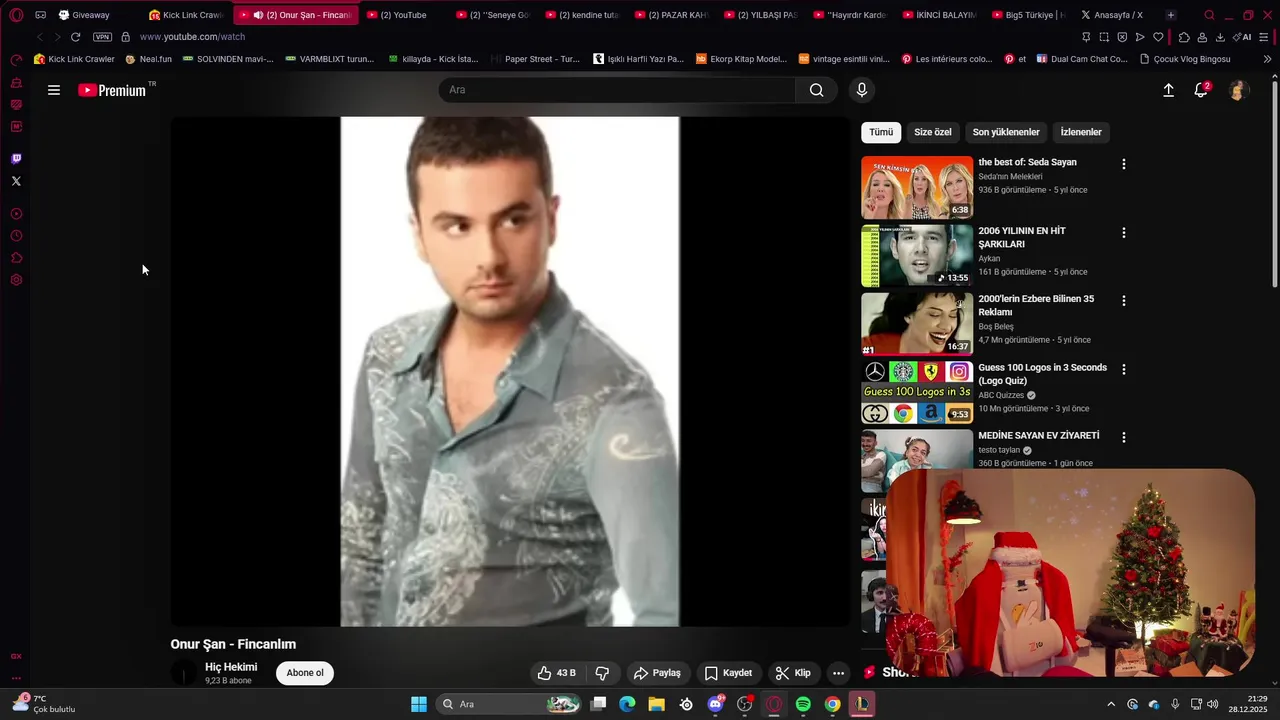The image size is (1280, 720).
Task: Open the Guess 100 Logos video title
Action: point(1042,374)
